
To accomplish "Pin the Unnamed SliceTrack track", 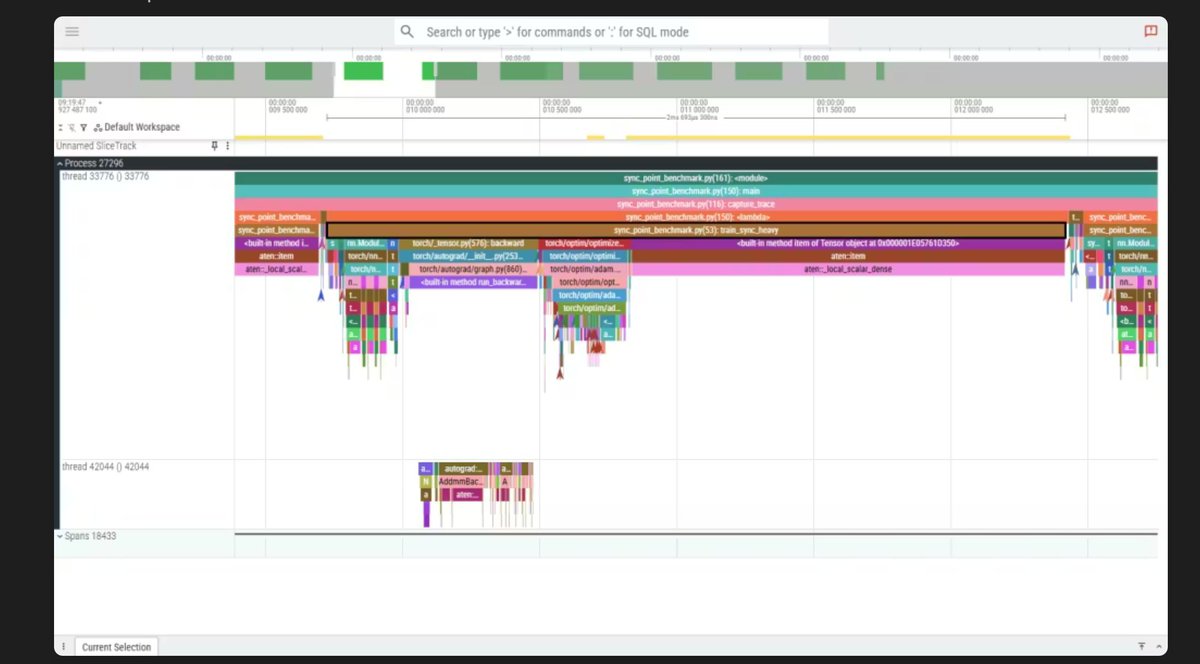I will (x=213, y=146).
